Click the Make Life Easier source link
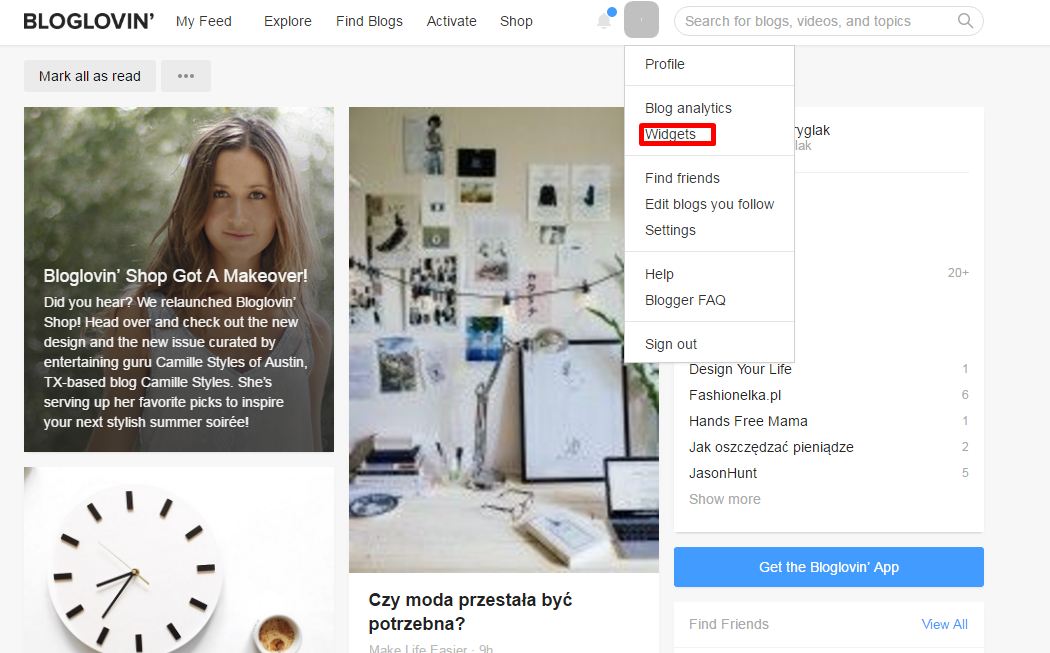The width and height of the screenshot is (1050, 653). point(418,648)
